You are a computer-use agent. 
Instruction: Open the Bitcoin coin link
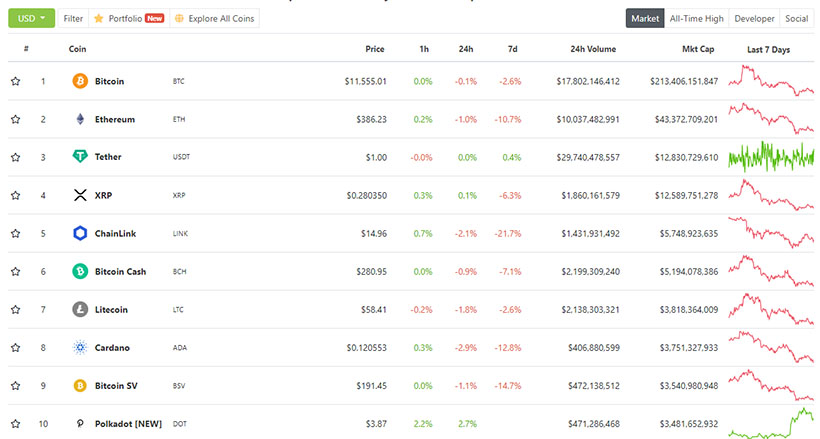[109, 81]
